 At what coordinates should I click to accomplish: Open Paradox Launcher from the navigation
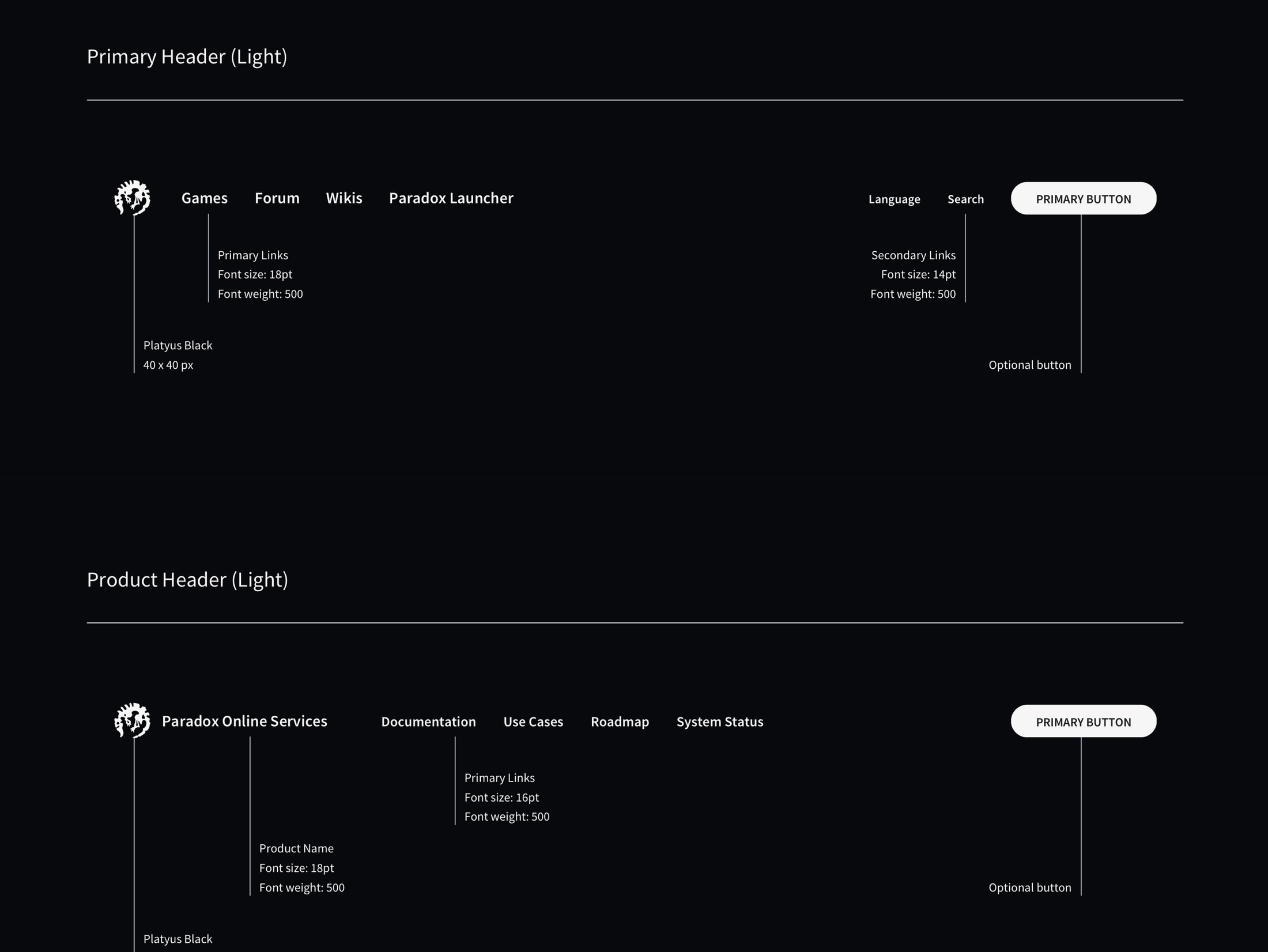tap(451, 198)
